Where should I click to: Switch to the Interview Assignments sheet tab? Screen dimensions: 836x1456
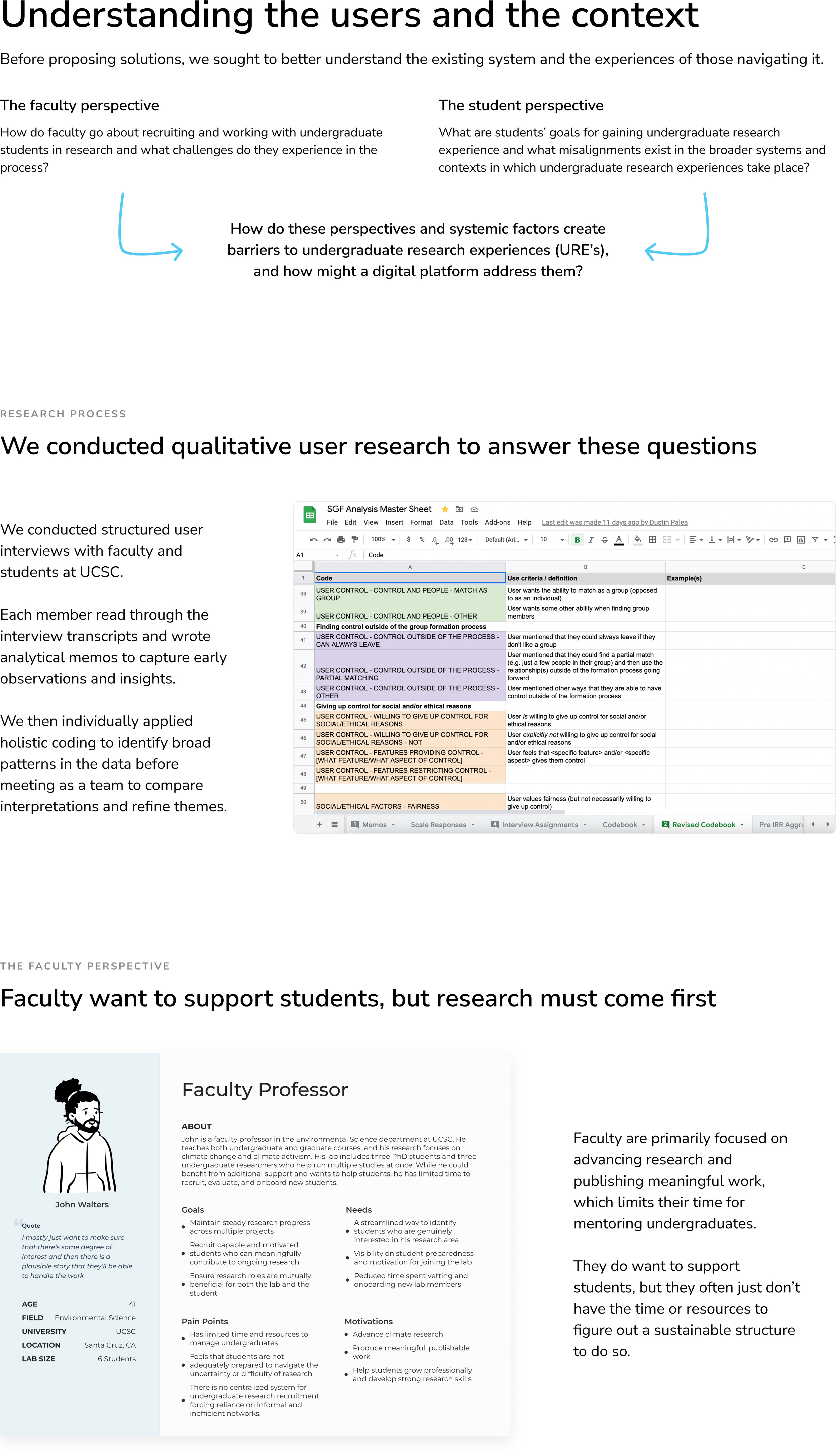point(539,825)
